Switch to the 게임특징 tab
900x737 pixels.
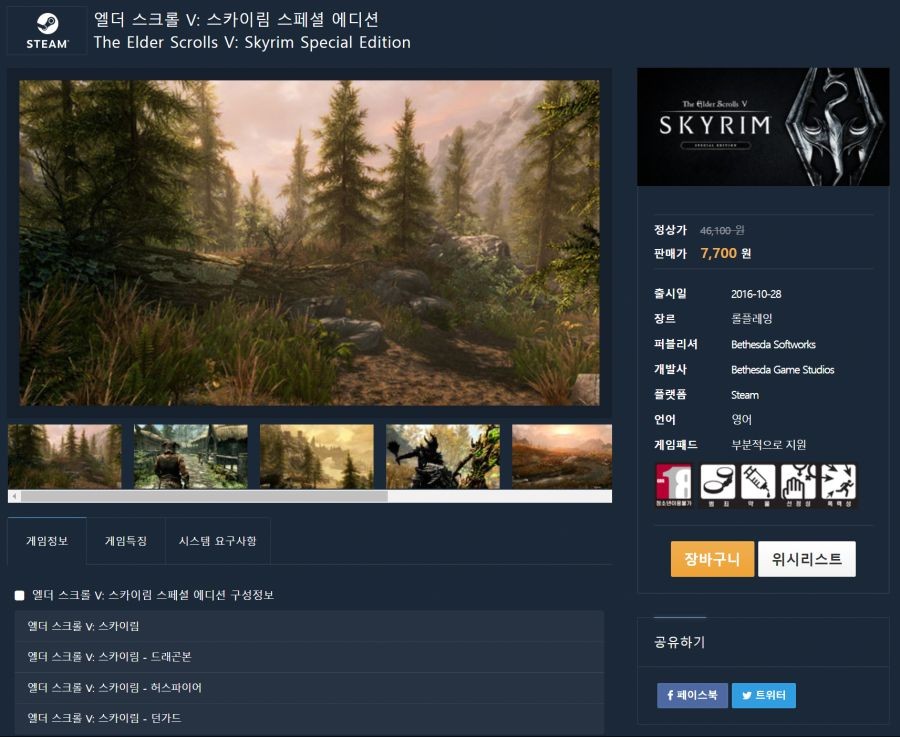[126, 541]
